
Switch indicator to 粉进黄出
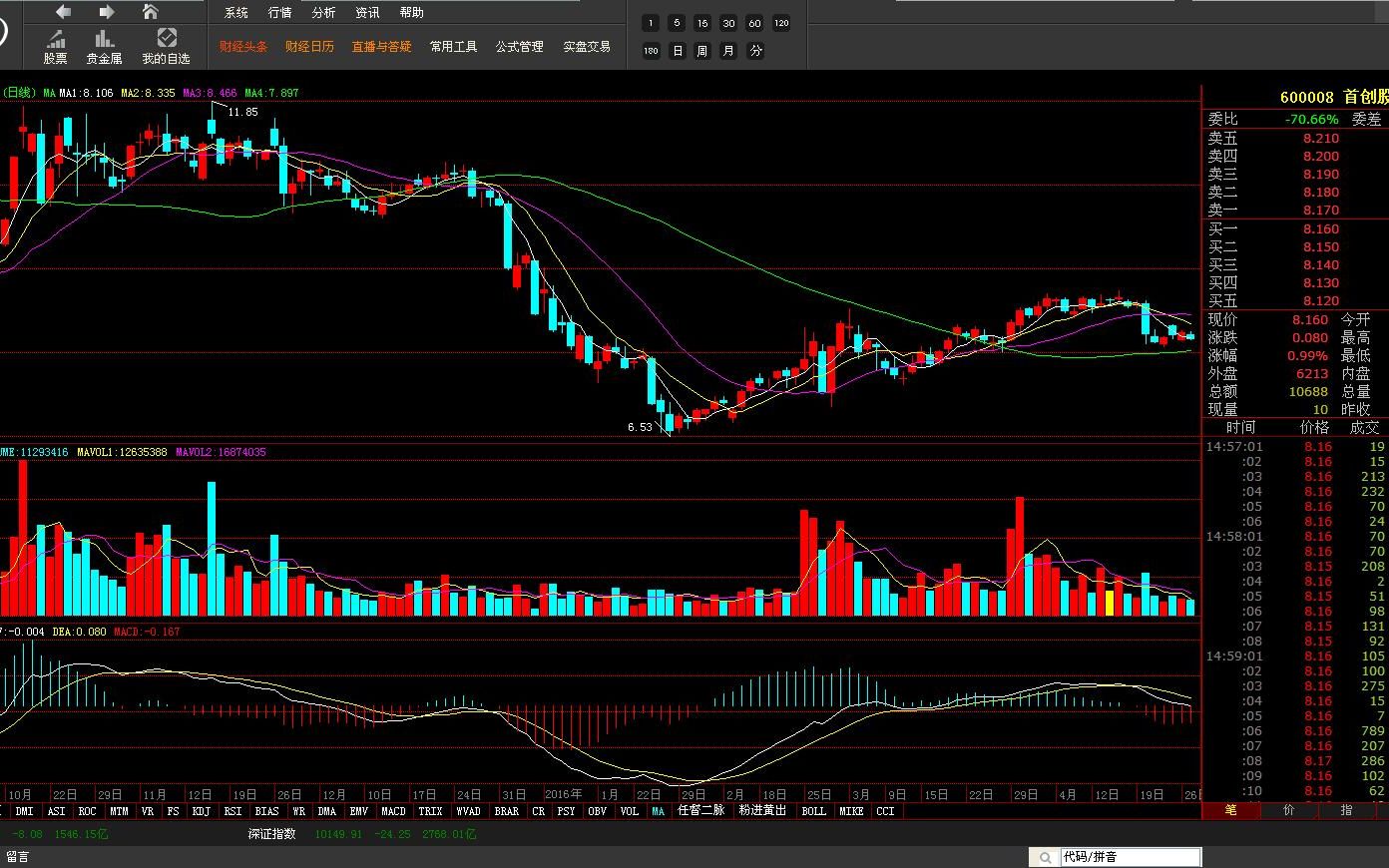[763, 811]
